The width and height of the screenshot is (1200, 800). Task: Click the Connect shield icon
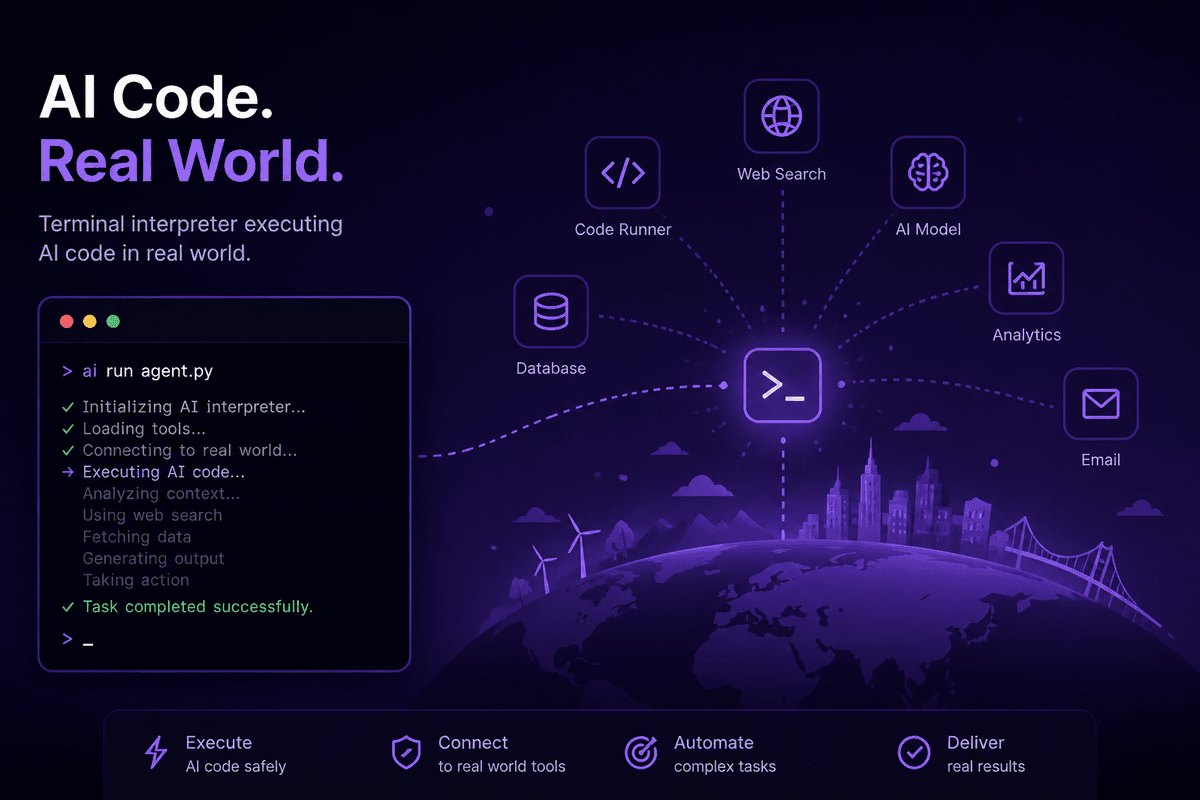(405, 753)
